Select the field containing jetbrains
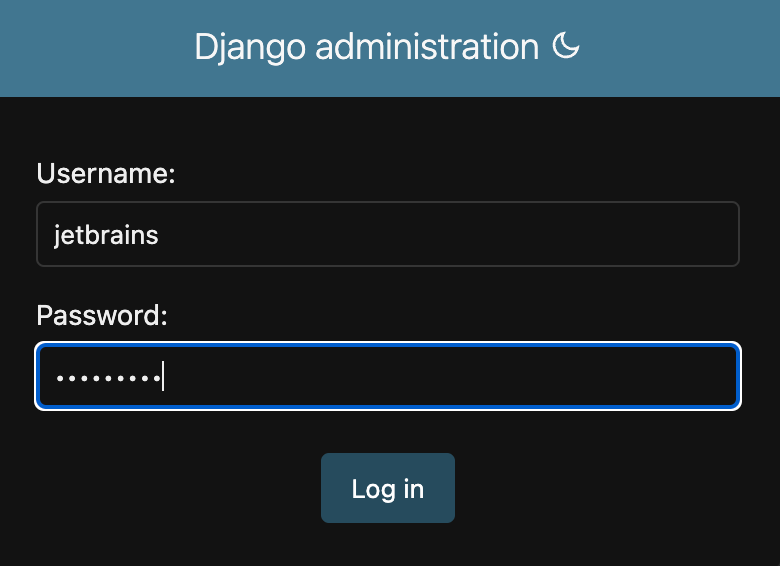 click(388, 234)
